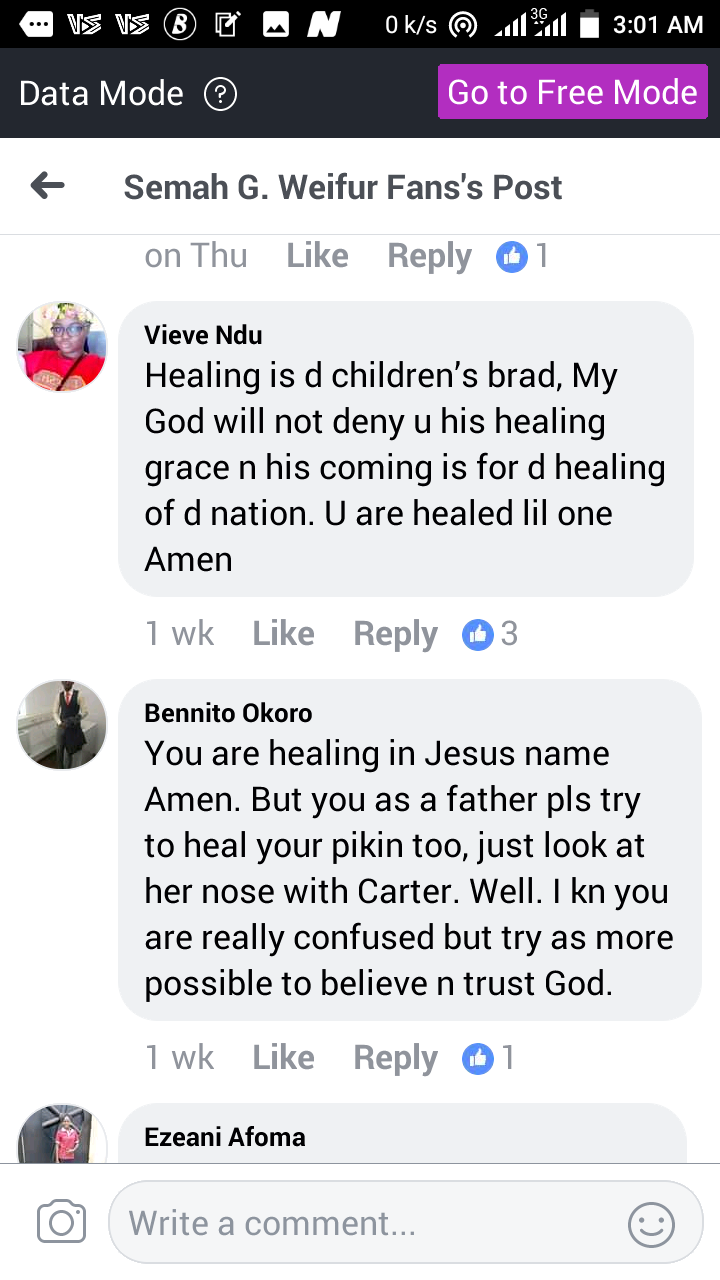Tap the back arrow icon

click(x=48, y=185)
